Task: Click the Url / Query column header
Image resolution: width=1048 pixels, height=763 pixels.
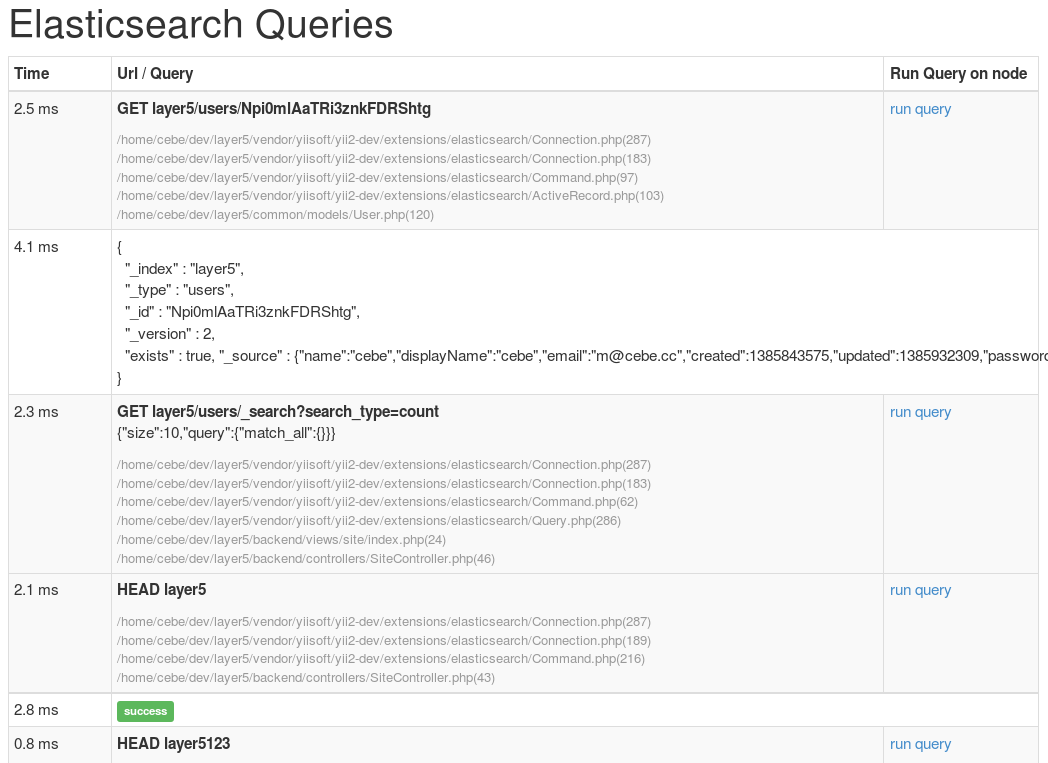Action: tap(155, 74)
